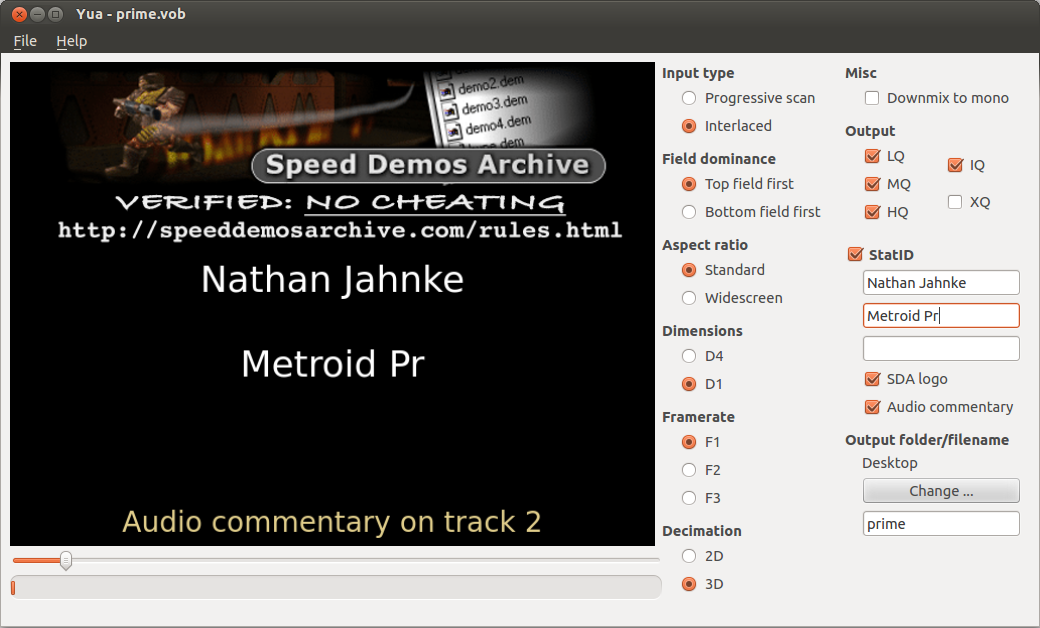
Task: Toggle Audio commentary checkbox
Action: 873,407
